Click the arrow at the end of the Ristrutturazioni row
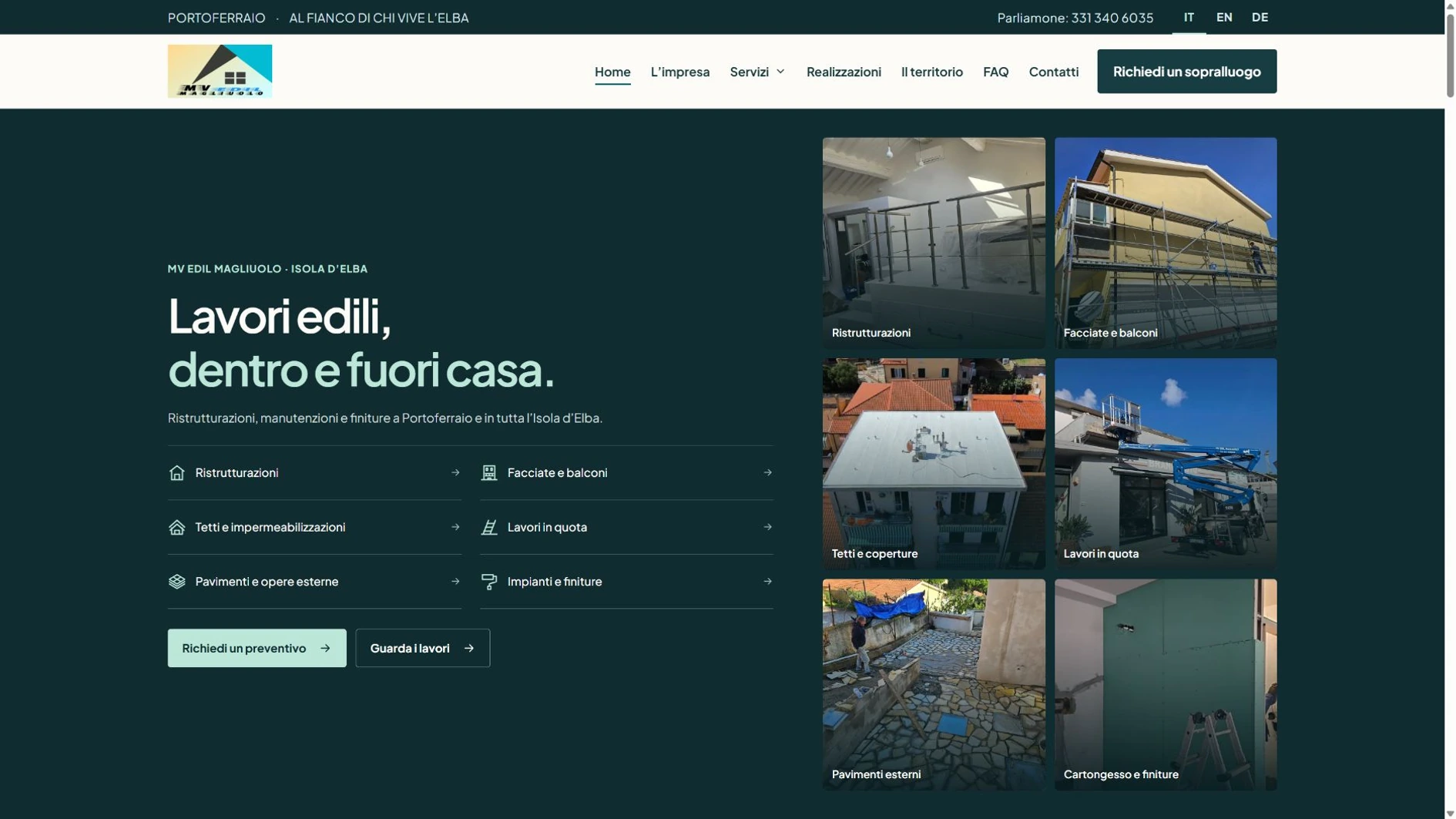This screenshot has width=1456, height=819. [x=455, y=472]
